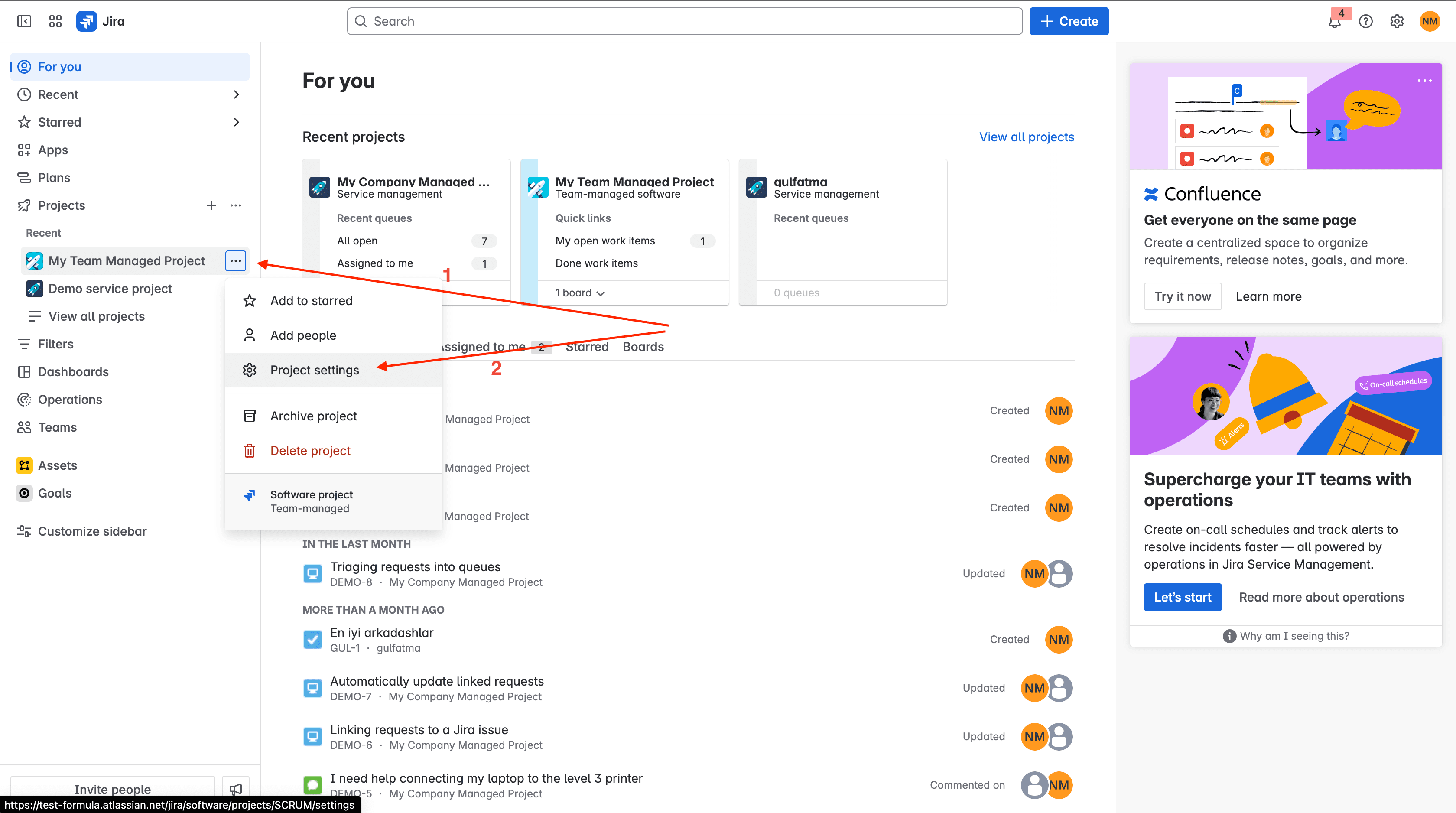Click the Let's start button
Screen dimensions: 1456x813
click(x=1183, y=597)
